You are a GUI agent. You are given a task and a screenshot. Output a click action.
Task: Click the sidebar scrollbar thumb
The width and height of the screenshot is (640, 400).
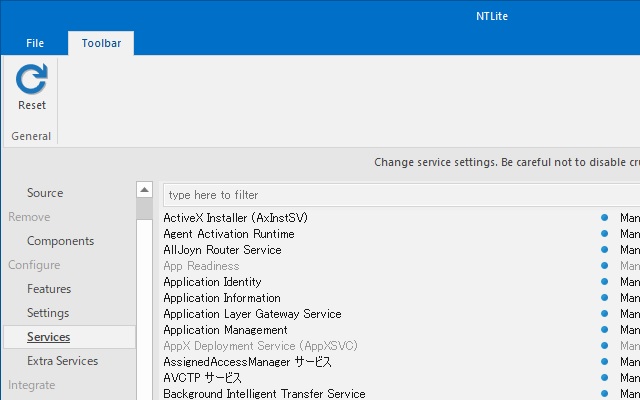pos(144,209)
